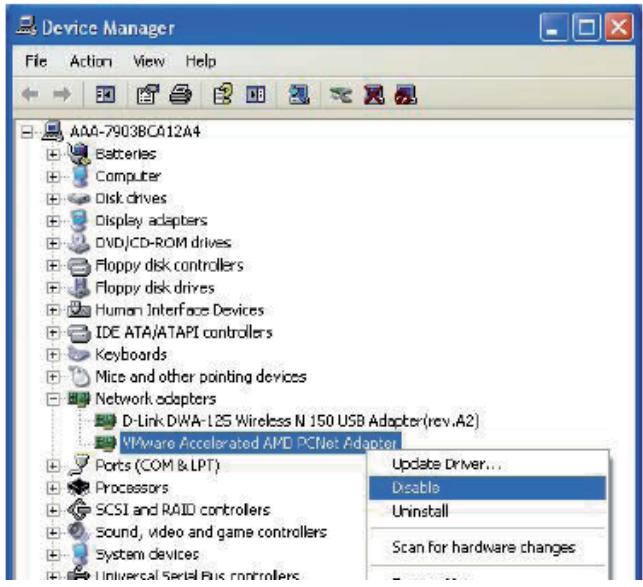643x587 pixels.
Task: Click the Back arrow toolbar icon
Action: 30,95
